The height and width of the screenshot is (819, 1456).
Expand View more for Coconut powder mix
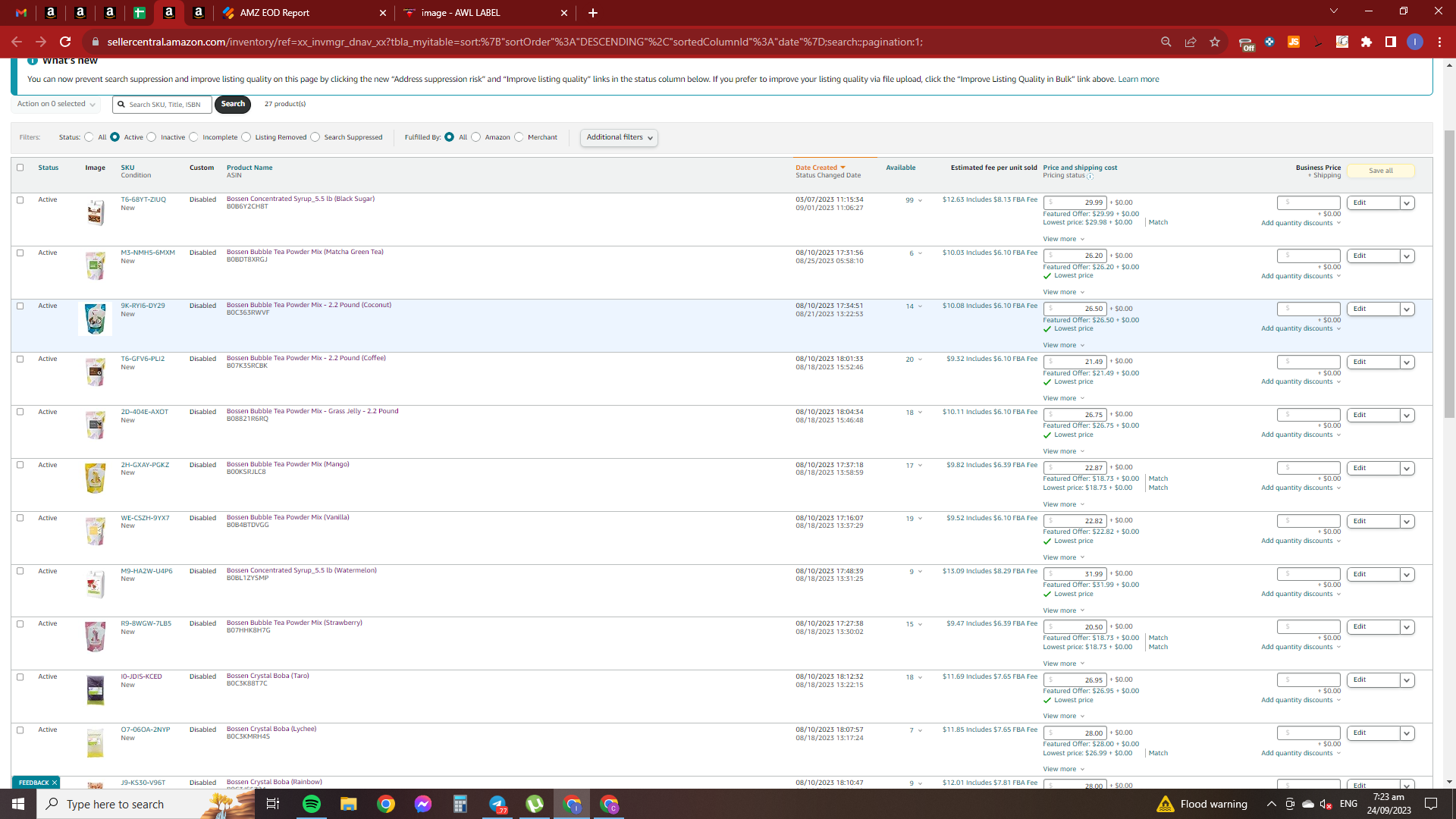1063,345
